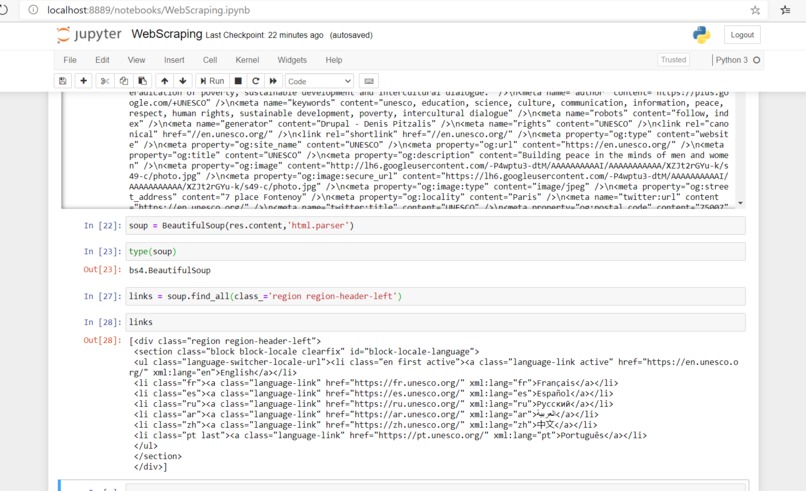Select the Out[28] prompt
Viewport: 806px width, 491px height.
click(x=103, y=340)
